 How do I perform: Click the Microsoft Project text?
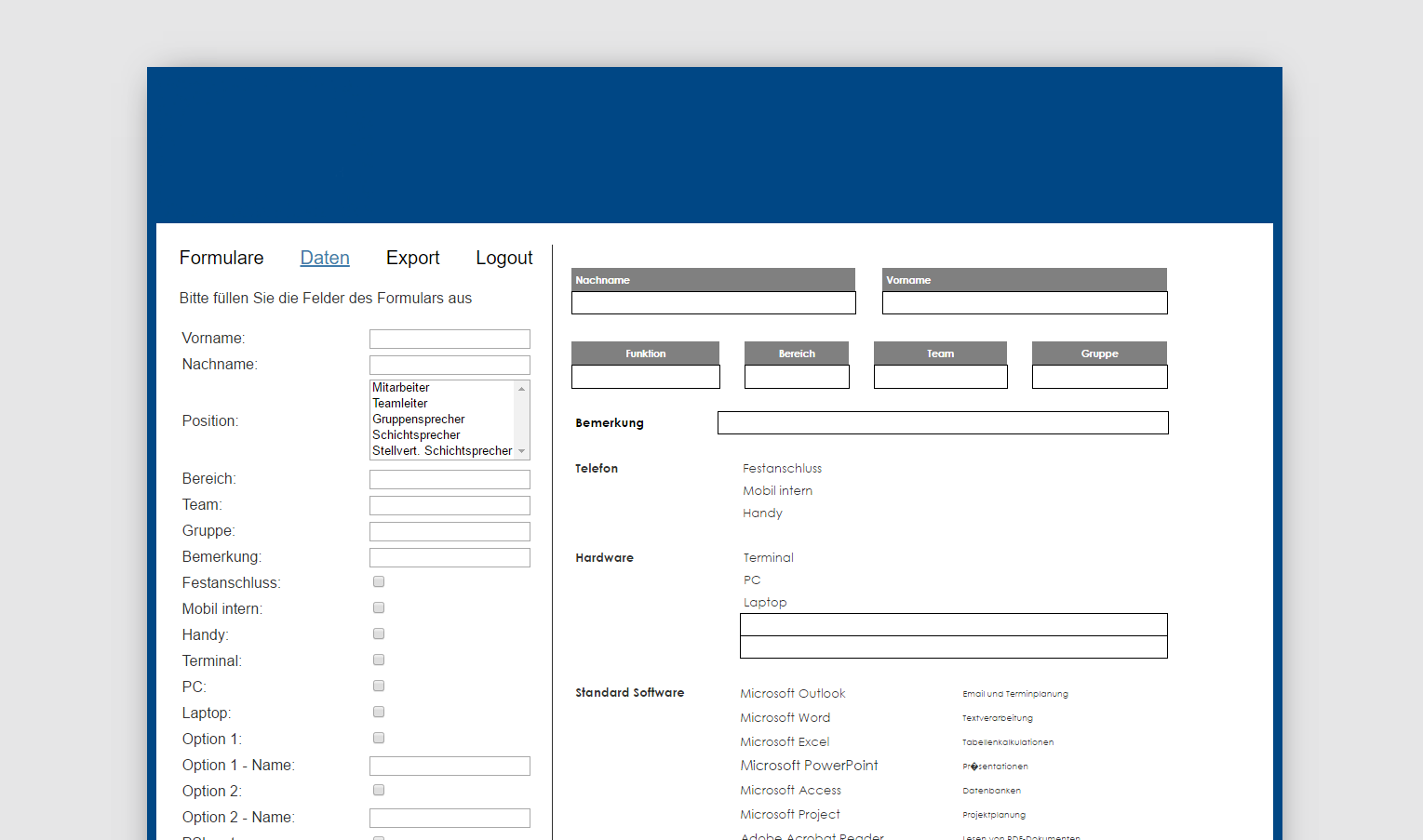pos(790,815)
